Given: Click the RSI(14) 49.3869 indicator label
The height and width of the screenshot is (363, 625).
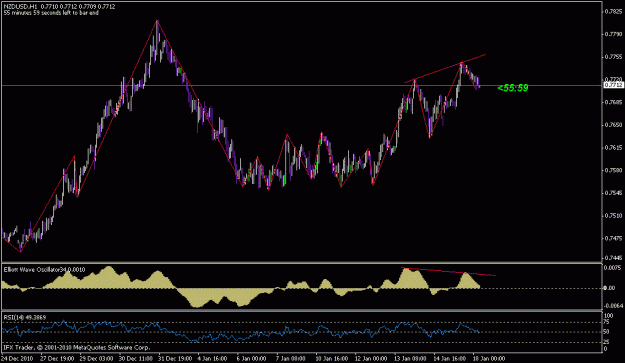Looking at the screenshot, I should pos(25,318).
